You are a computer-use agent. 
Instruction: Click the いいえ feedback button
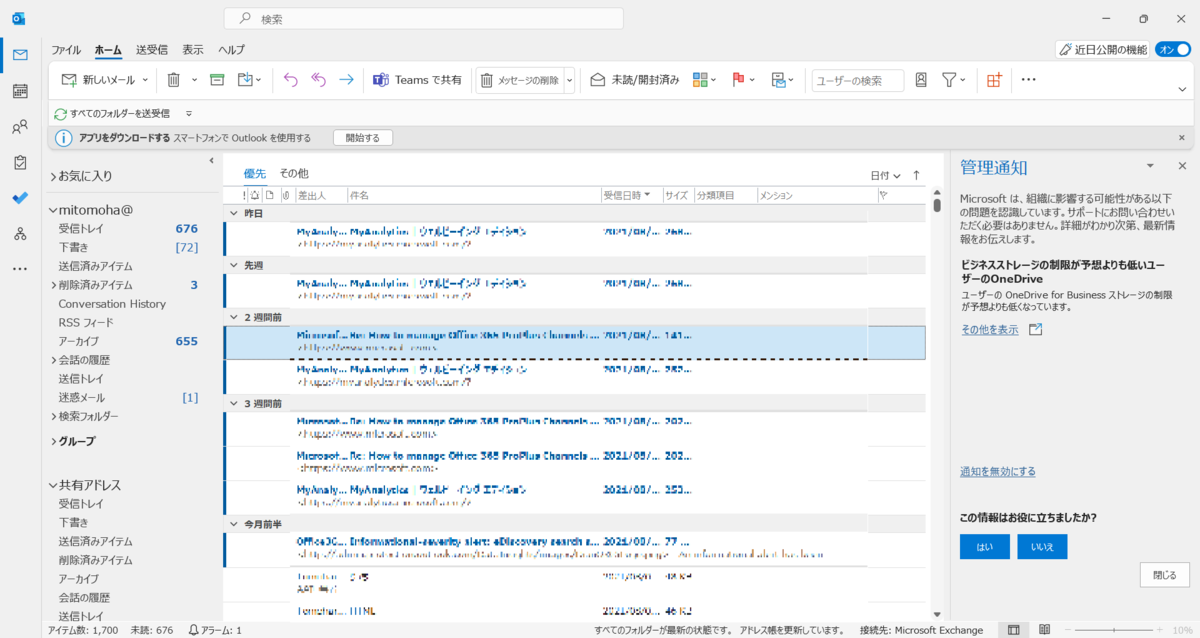point(1042,547)
